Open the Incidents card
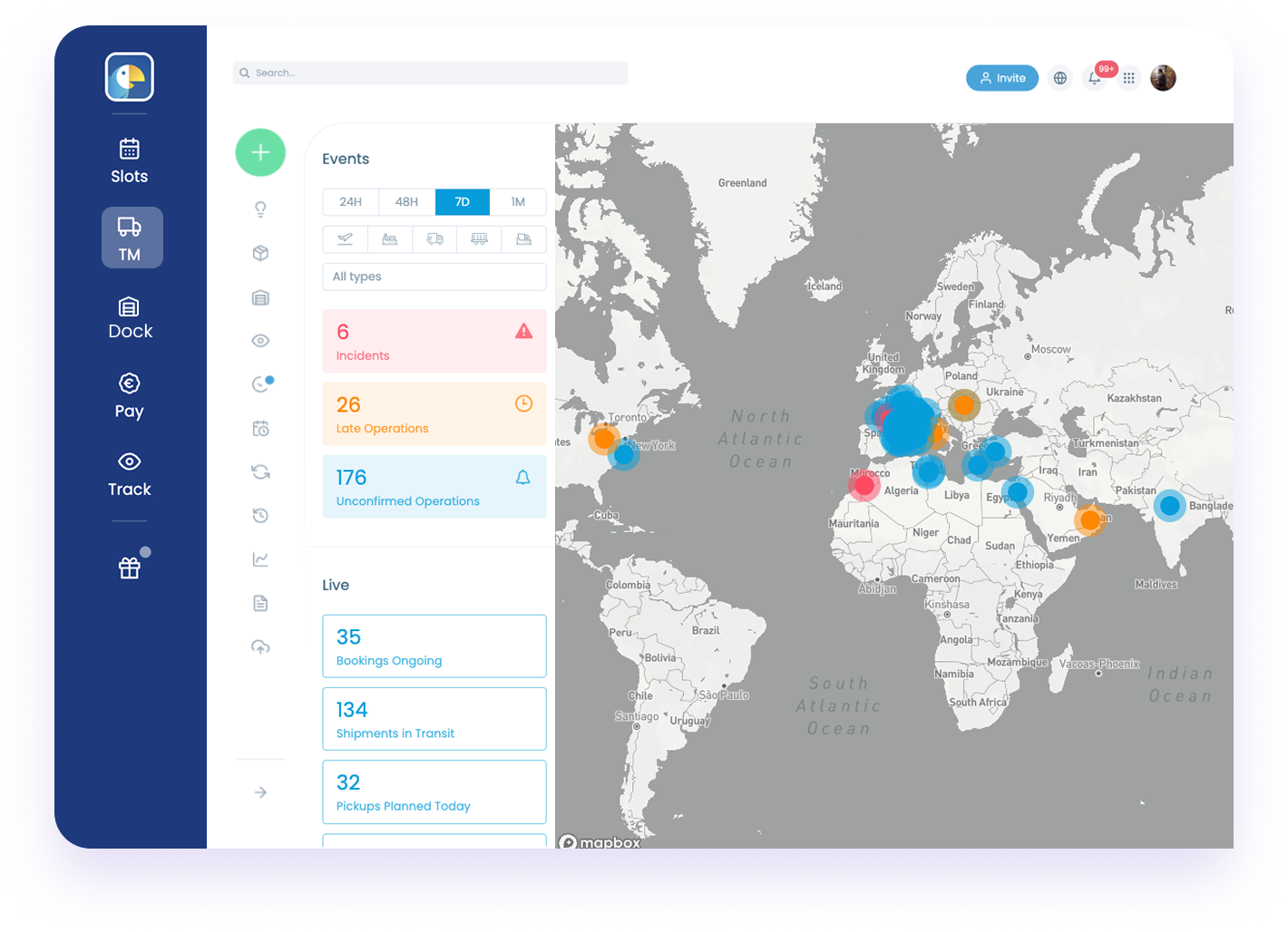 tap(434, 342)
